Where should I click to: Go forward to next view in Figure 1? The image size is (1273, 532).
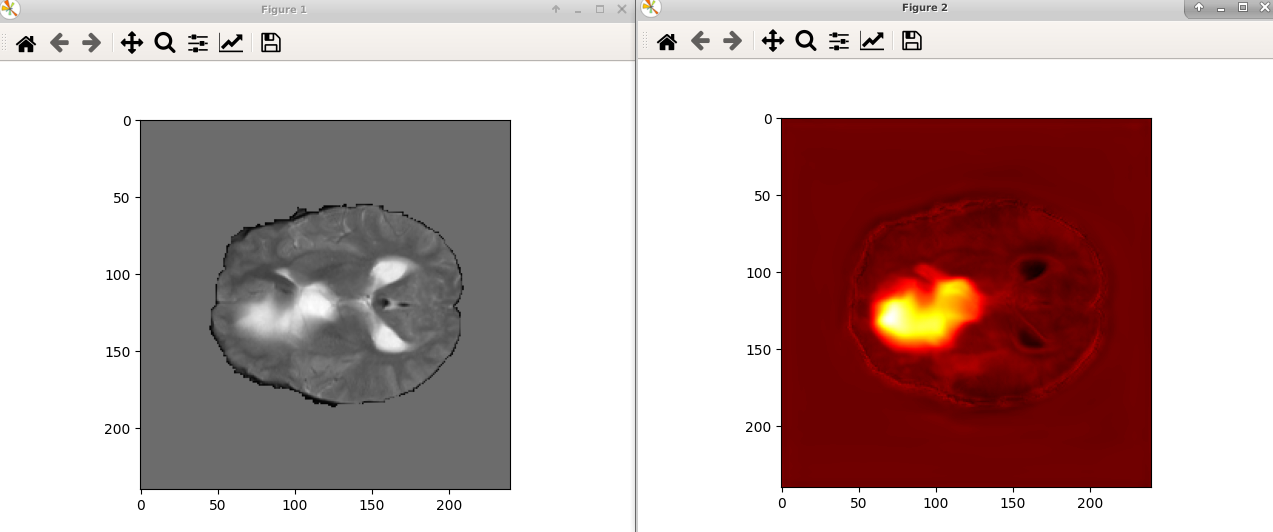click(91, 43)
